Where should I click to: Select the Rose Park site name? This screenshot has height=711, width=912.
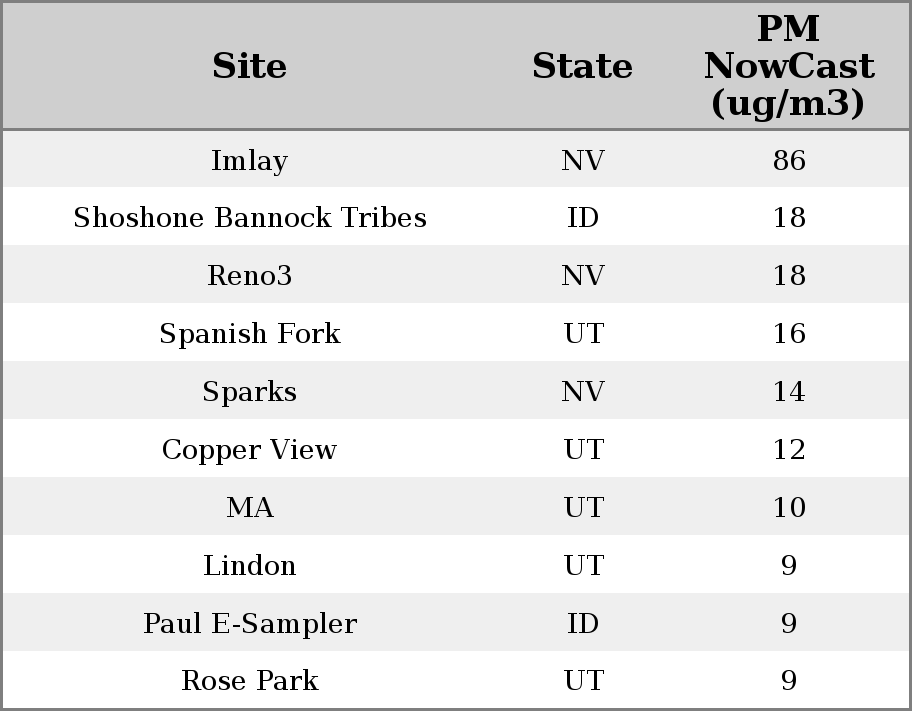point(249,681)
